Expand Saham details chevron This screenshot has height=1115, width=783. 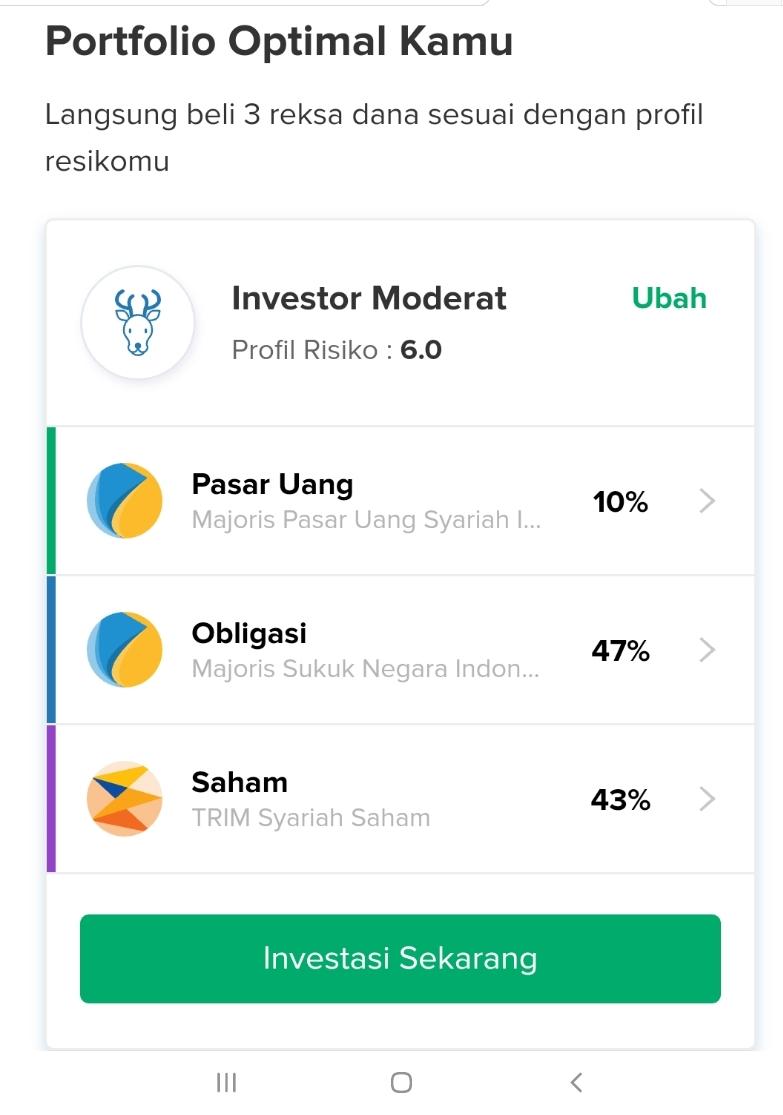[706, 799]
